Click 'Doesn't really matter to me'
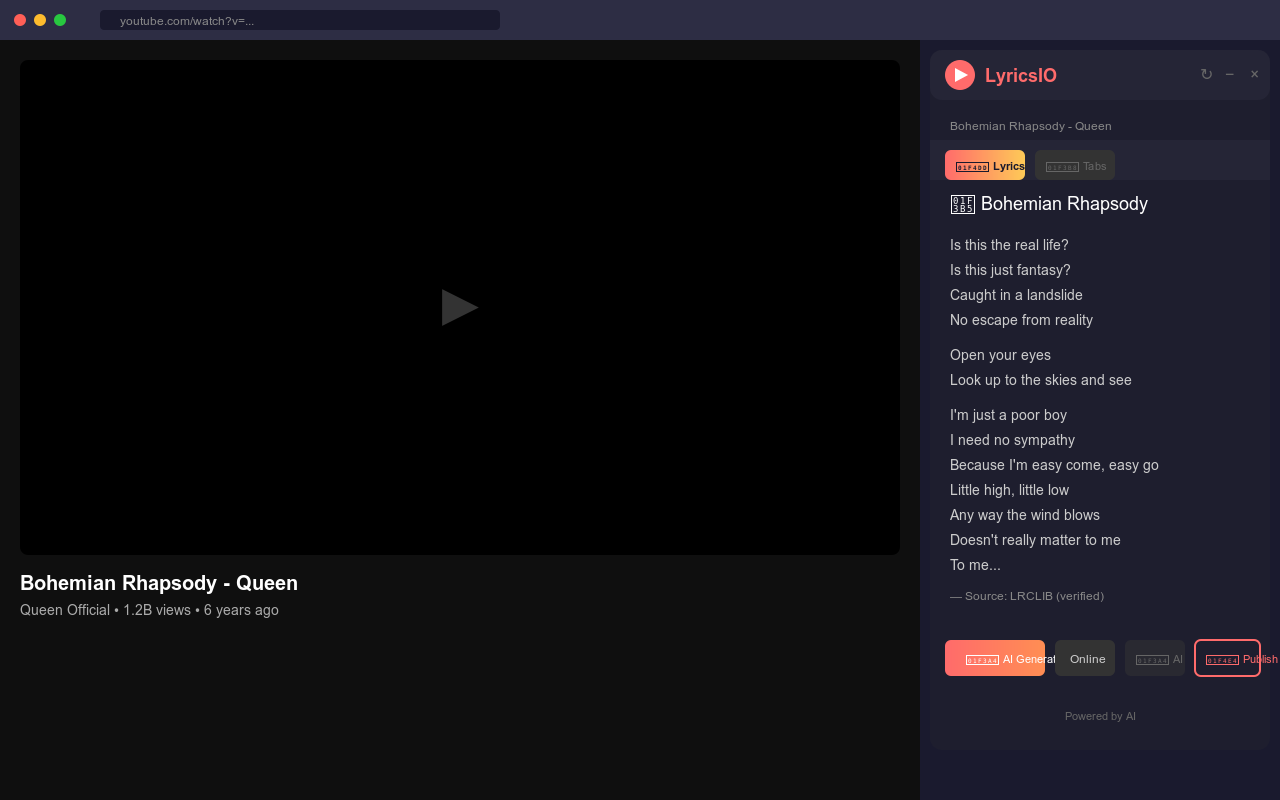This screenshot has width=1280, height=800. (1035, 540)
